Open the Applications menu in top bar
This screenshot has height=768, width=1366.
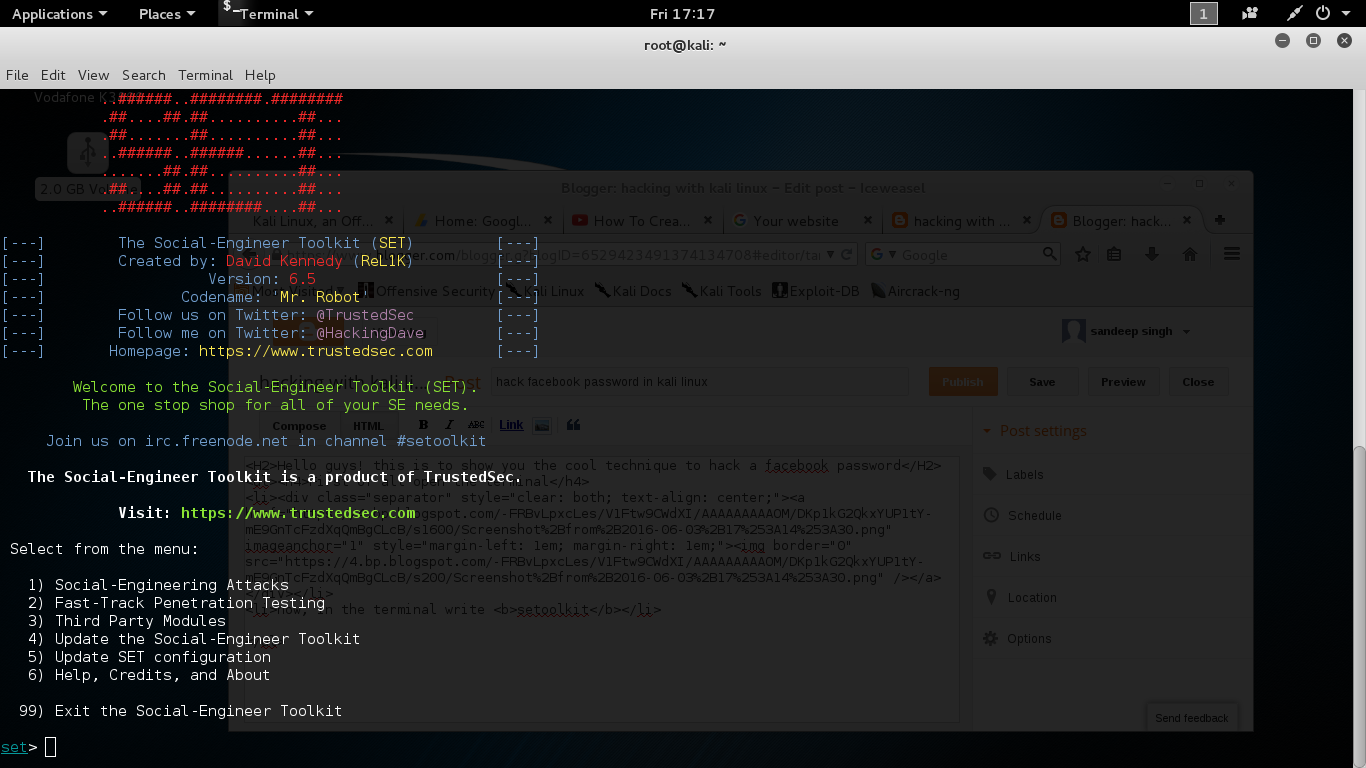(59, 14)
